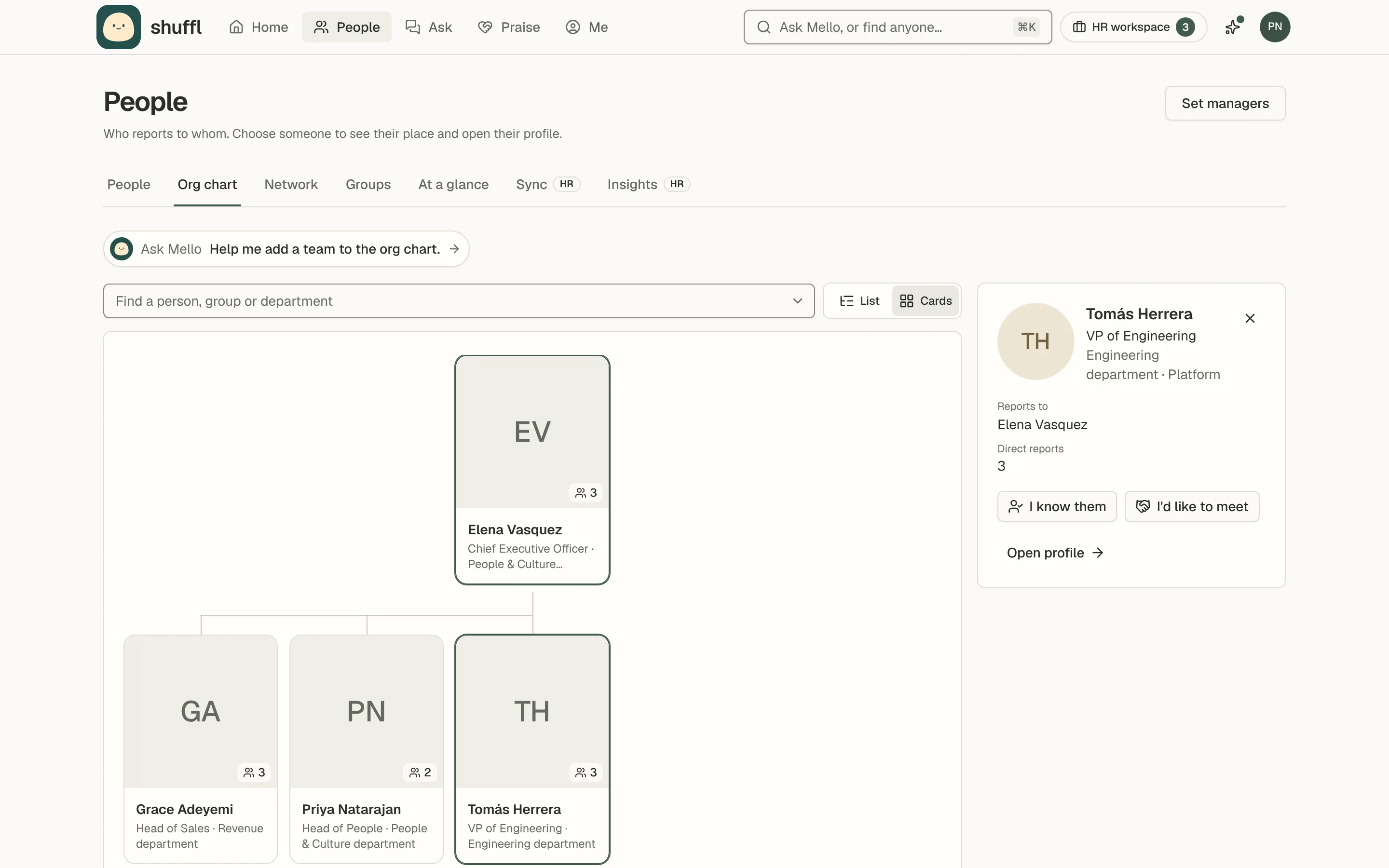Expand the person/group/department dropdown chevron

797,301
